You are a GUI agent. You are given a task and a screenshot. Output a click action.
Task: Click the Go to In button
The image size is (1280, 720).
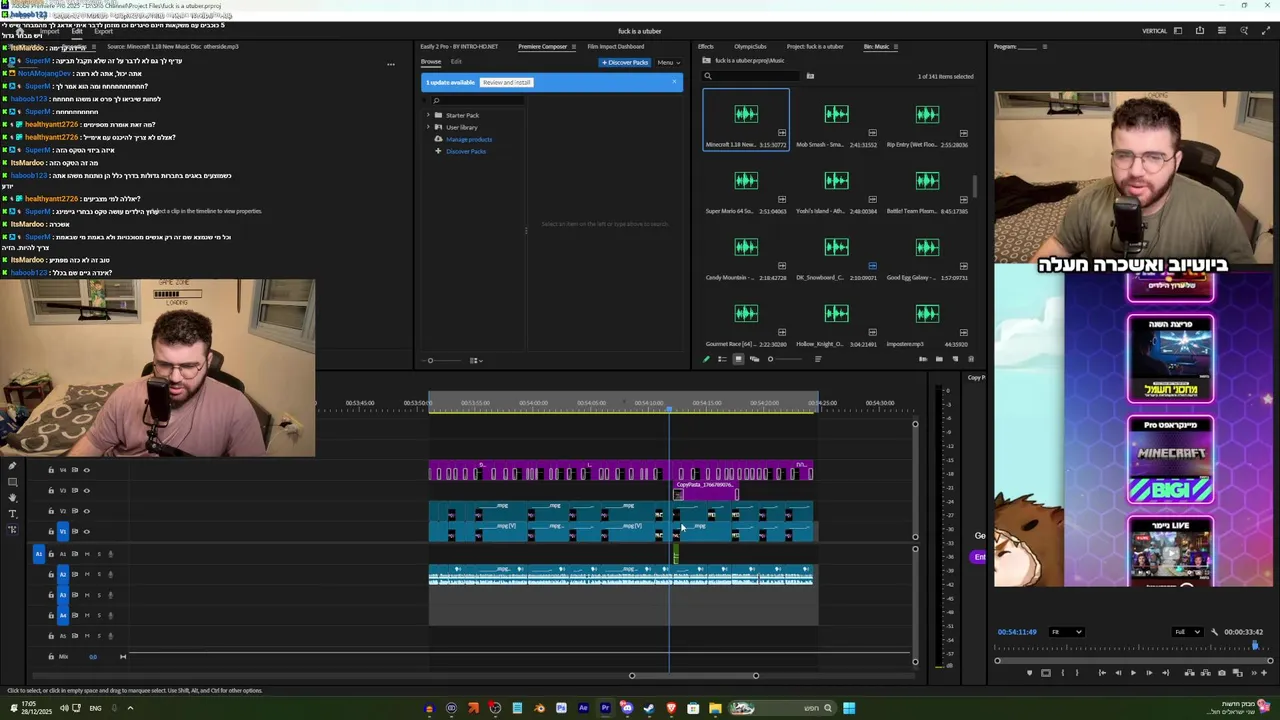click(1102, 673)
